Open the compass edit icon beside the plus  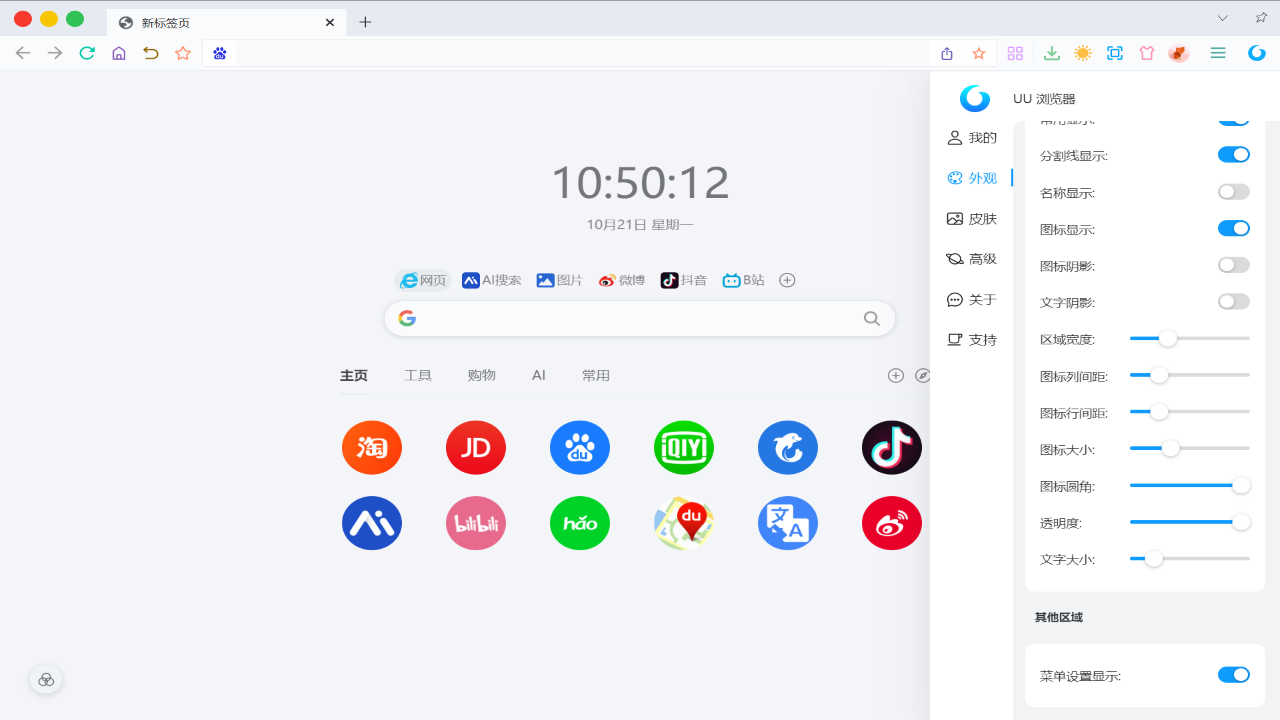[x=922, y=375]
